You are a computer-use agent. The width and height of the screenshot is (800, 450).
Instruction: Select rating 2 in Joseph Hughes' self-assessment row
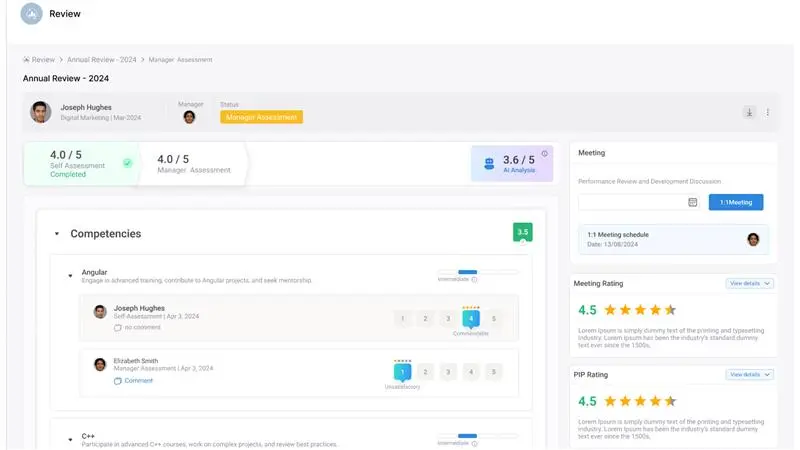[x=425, y=319]
